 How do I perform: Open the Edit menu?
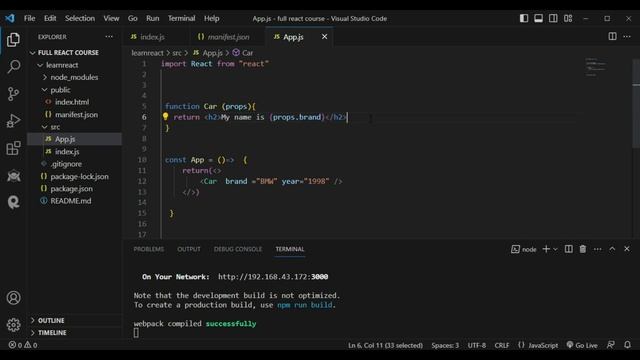(x=50, y=18)
